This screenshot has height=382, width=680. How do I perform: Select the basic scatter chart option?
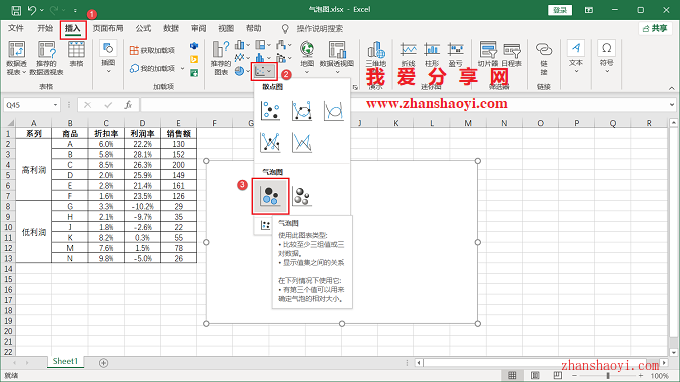(270, 110)
